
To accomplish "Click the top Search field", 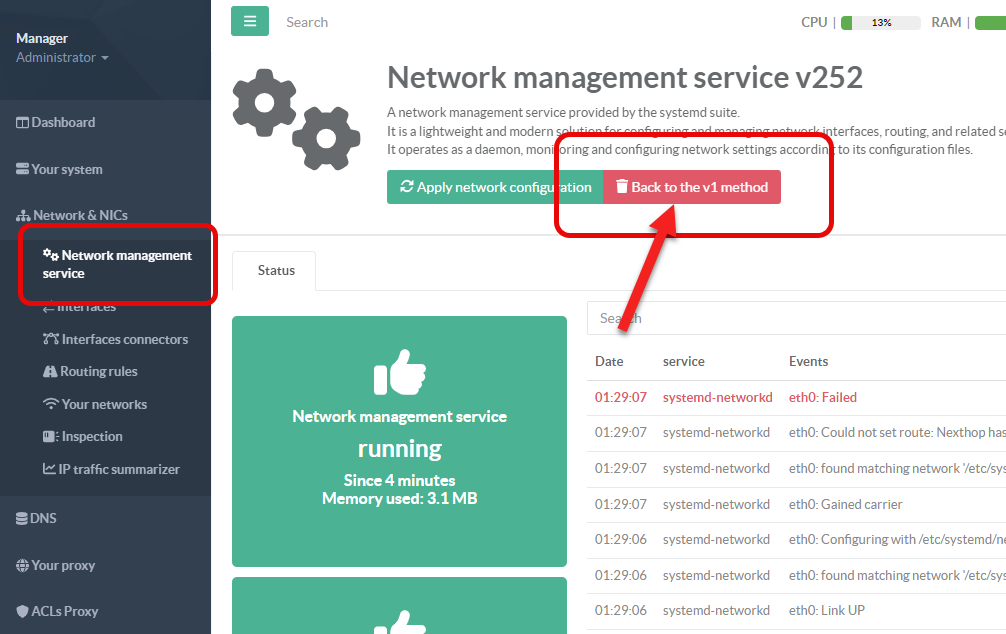I will 307,22.
